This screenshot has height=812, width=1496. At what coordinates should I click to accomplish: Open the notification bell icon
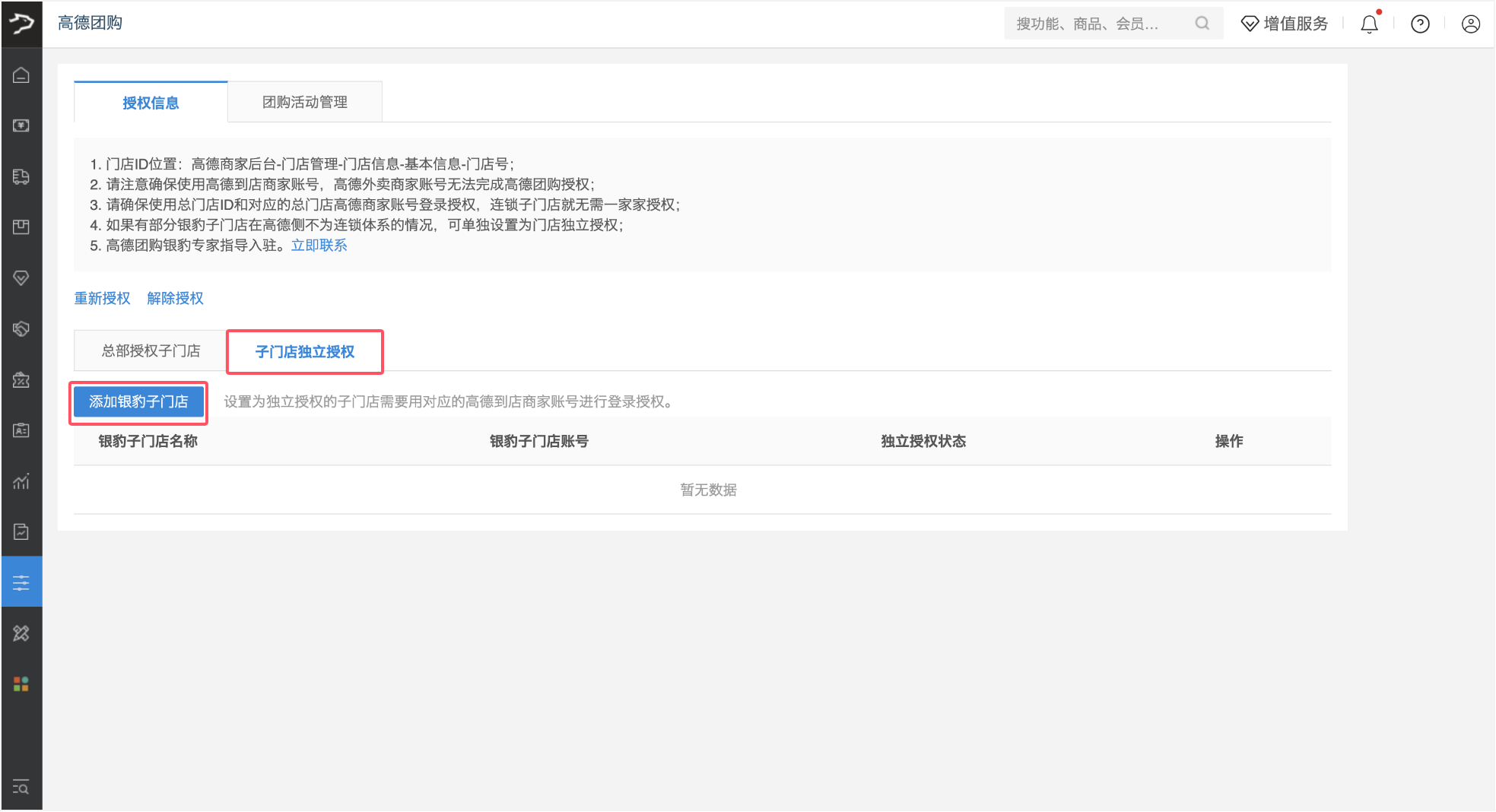pos(1369,24)
